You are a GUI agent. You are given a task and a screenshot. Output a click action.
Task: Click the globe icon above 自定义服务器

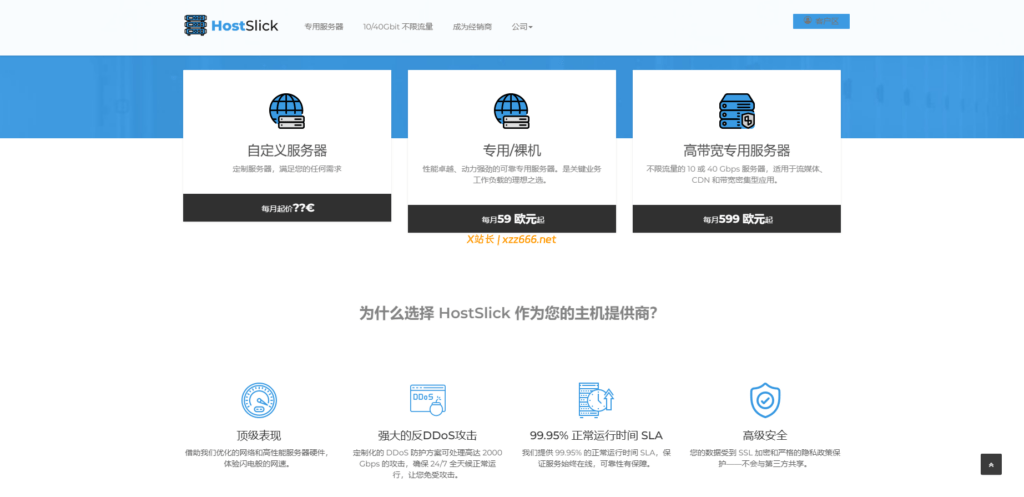287,111
